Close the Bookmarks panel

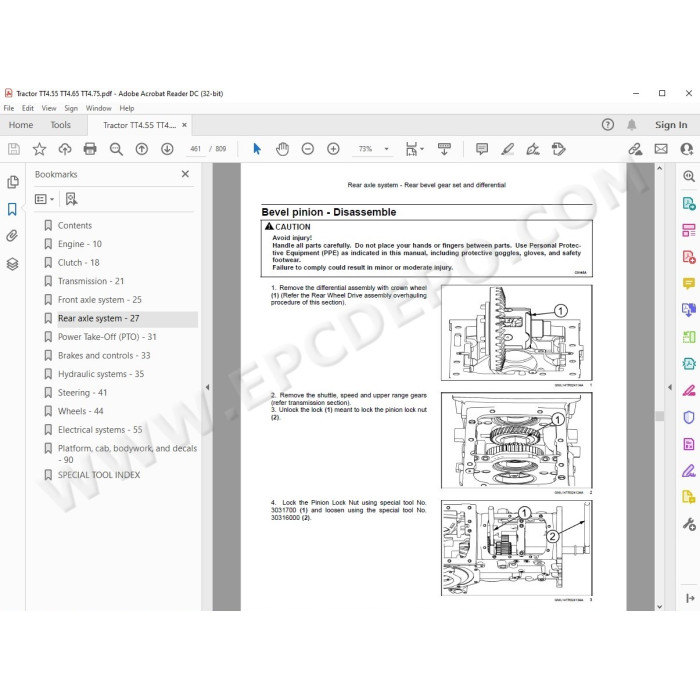[185, 174]
